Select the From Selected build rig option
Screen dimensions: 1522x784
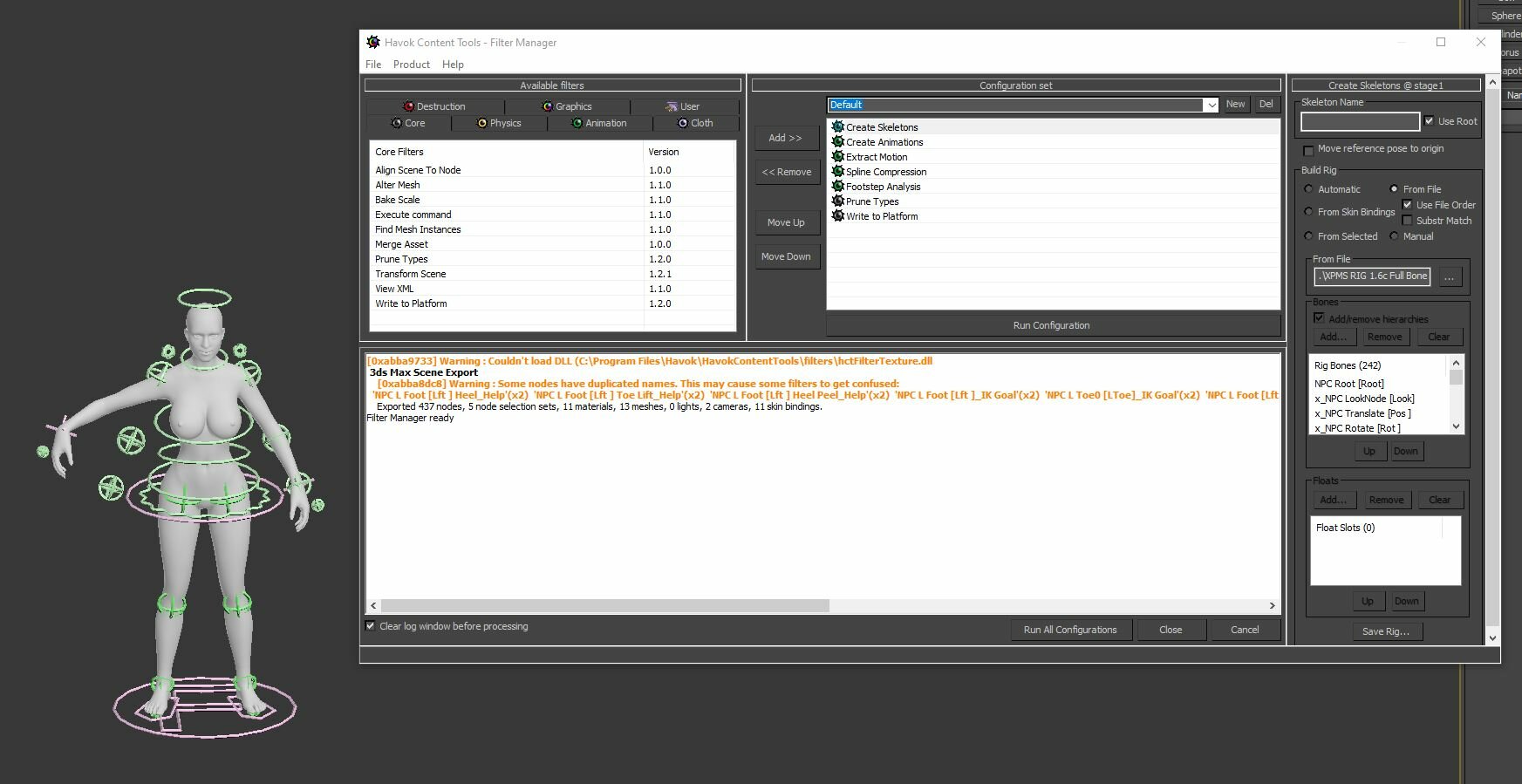1308,236
